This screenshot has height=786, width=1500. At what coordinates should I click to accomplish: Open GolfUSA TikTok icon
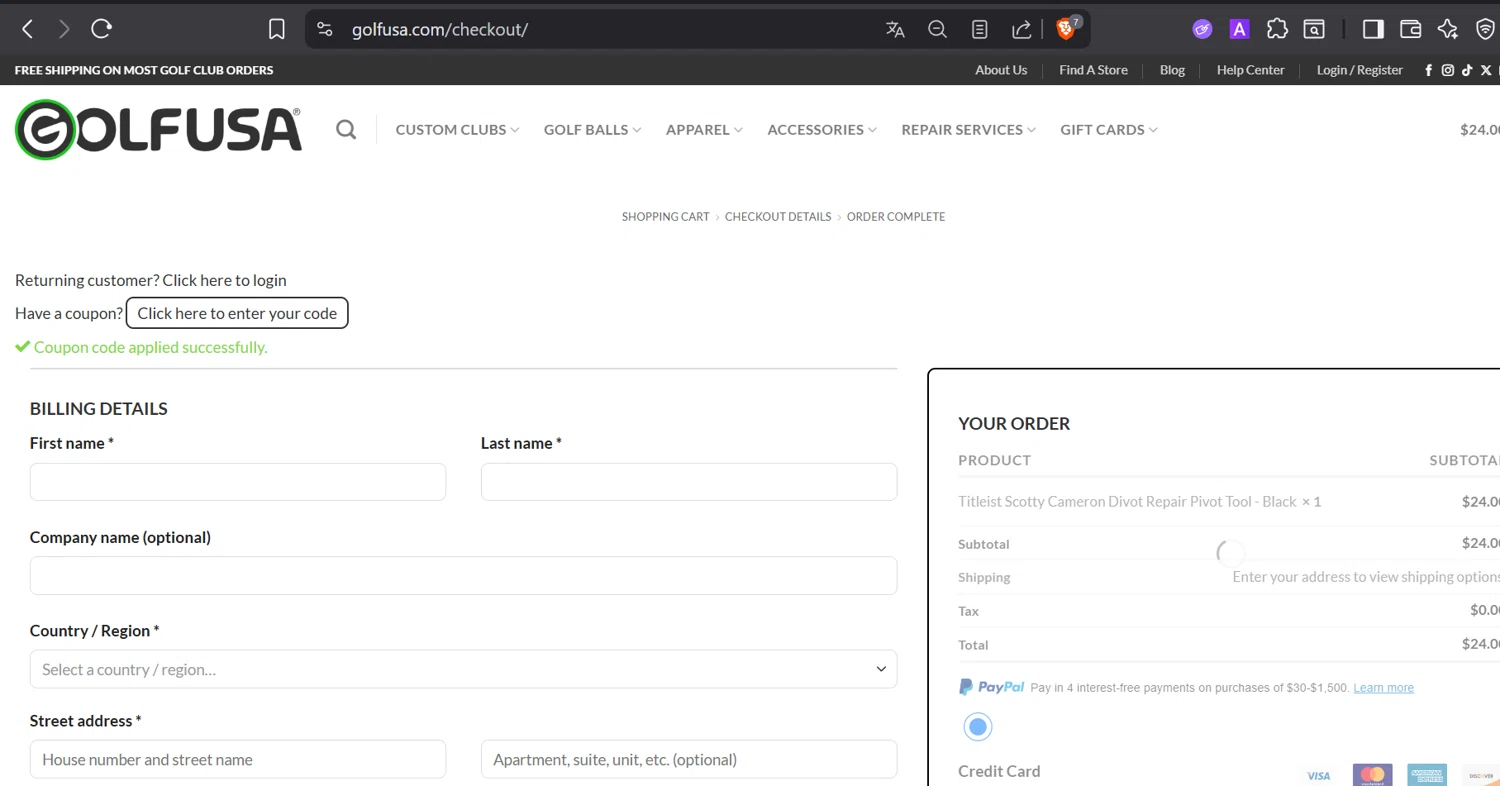click(x=1466, y=70)
